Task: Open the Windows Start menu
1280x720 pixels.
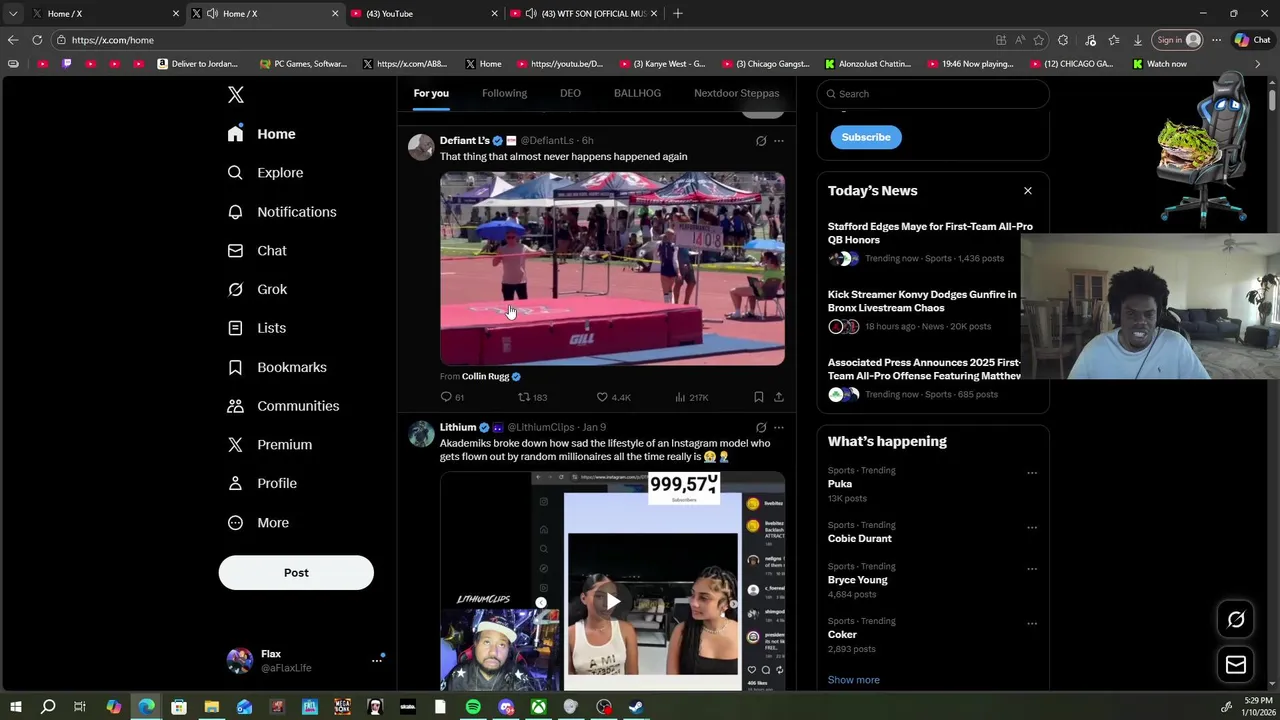Action: [x=15, y=708]
